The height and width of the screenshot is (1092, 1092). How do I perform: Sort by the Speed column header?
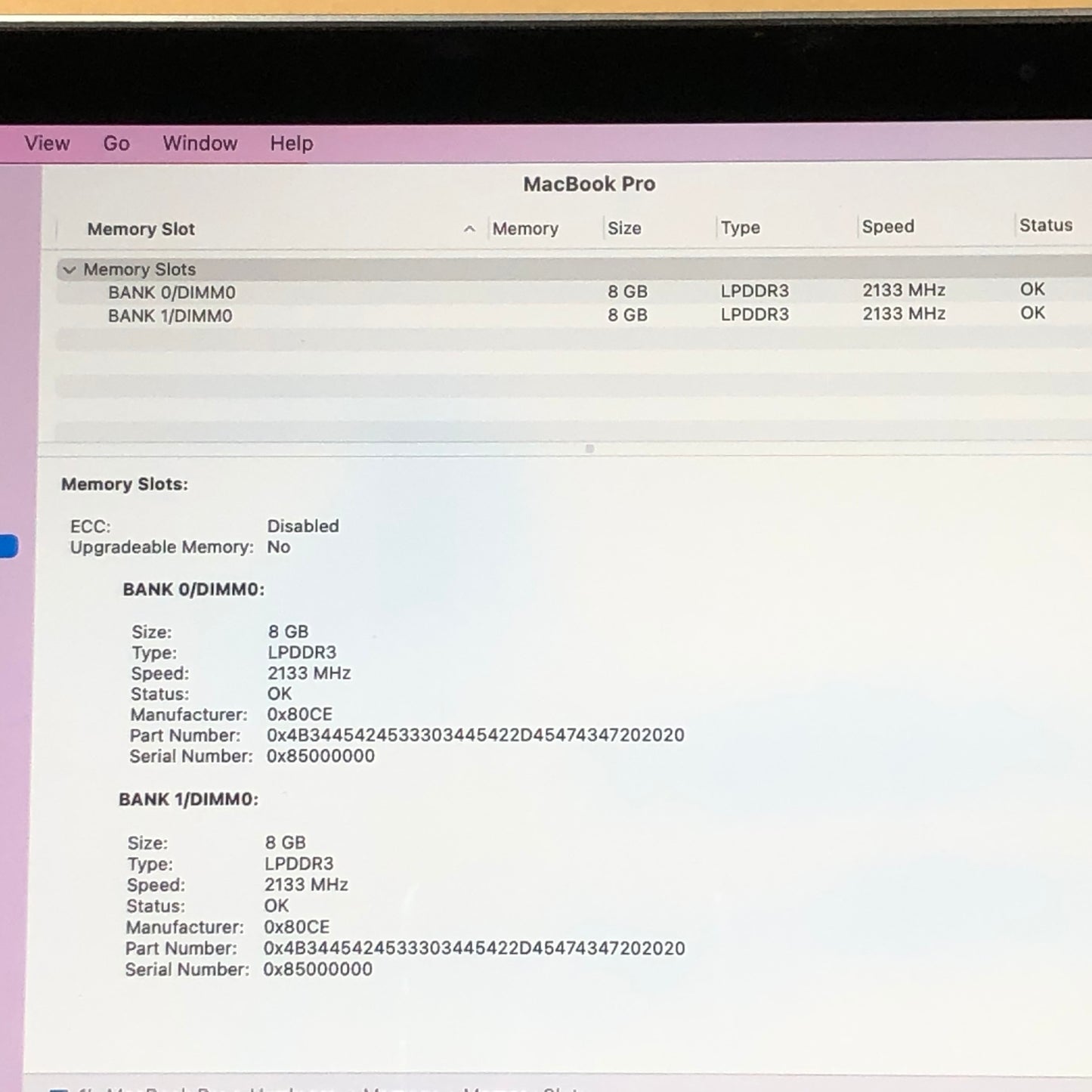[x=889, y=226]
